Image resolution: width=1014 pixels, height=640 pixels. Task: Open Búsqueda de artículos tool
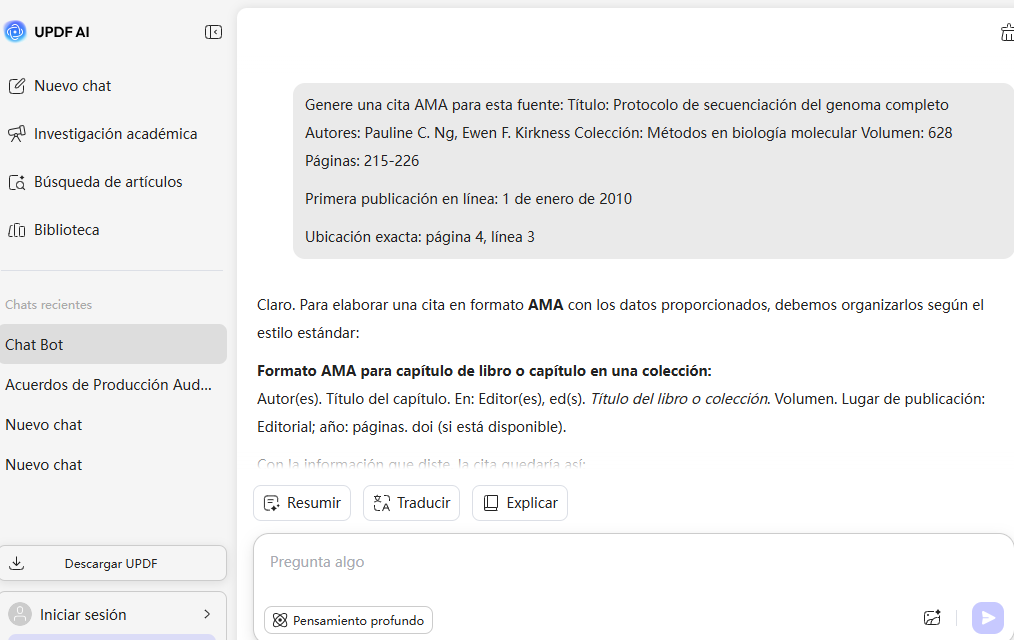108,181
